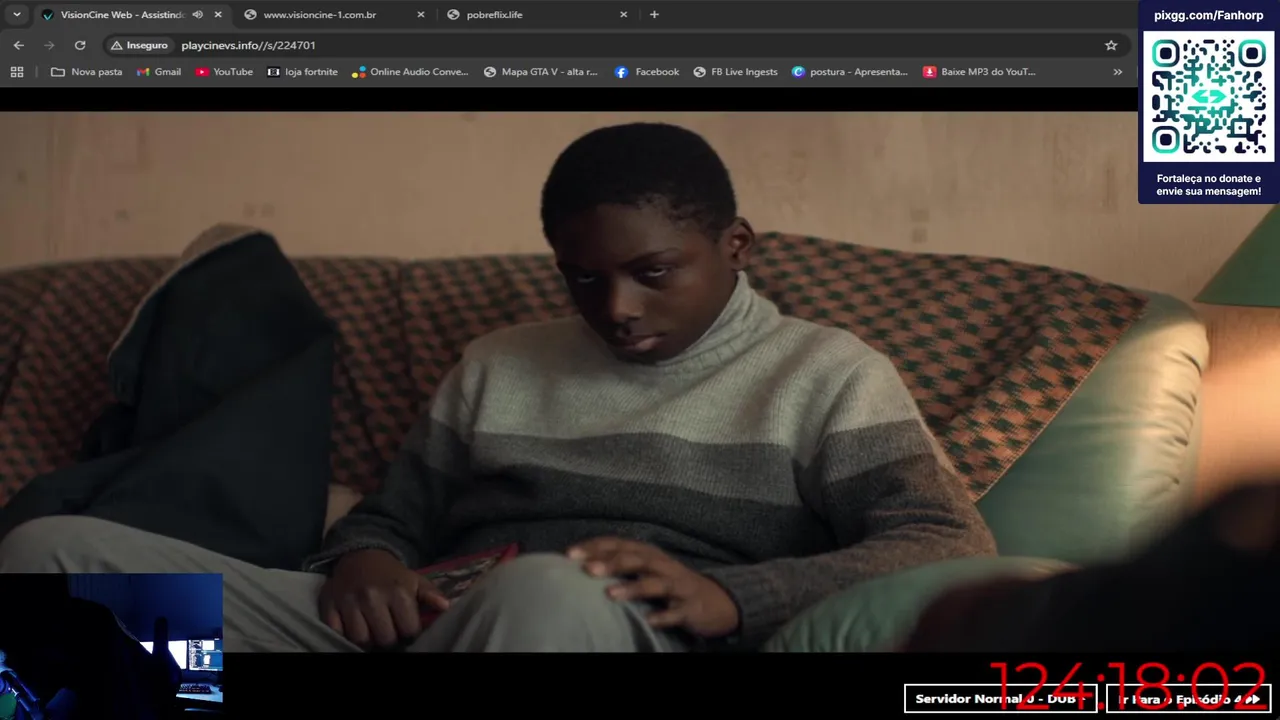Select the Servidor Normal J - DUB button
Screen dimensions: 1280x720
tap(1000, 699)
